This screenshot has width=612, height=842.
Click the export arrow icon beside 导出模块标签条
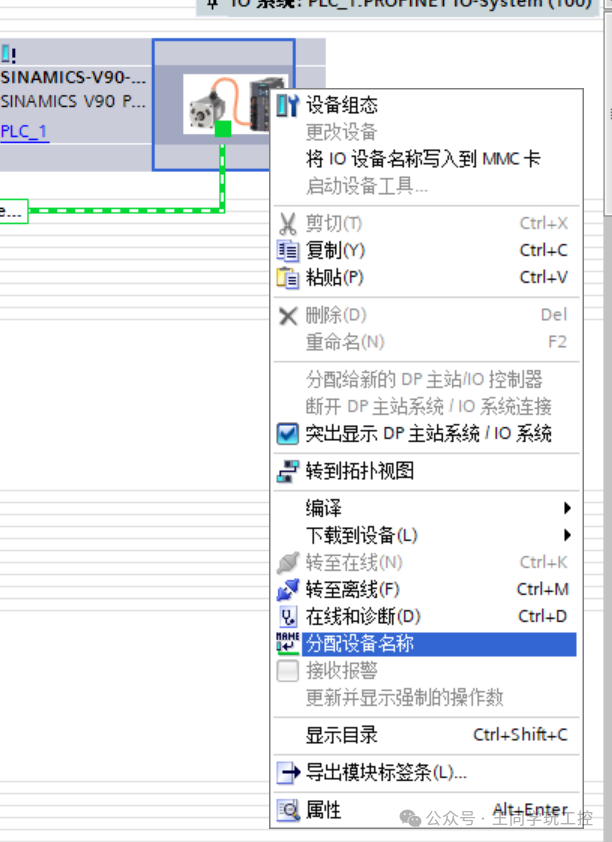[288, 773]
